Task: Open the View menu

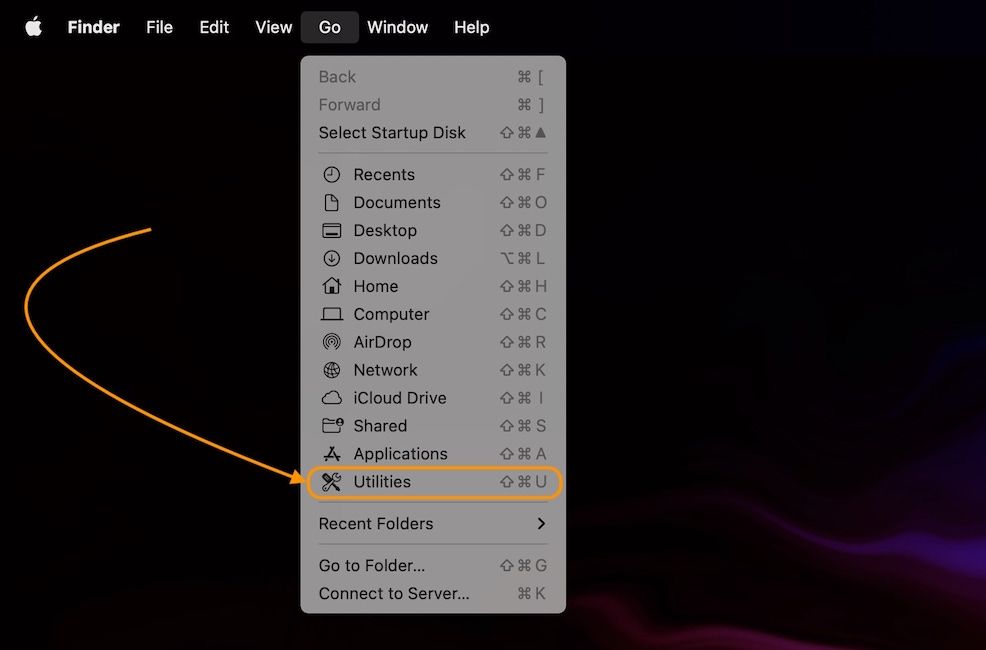Action: 273,27
